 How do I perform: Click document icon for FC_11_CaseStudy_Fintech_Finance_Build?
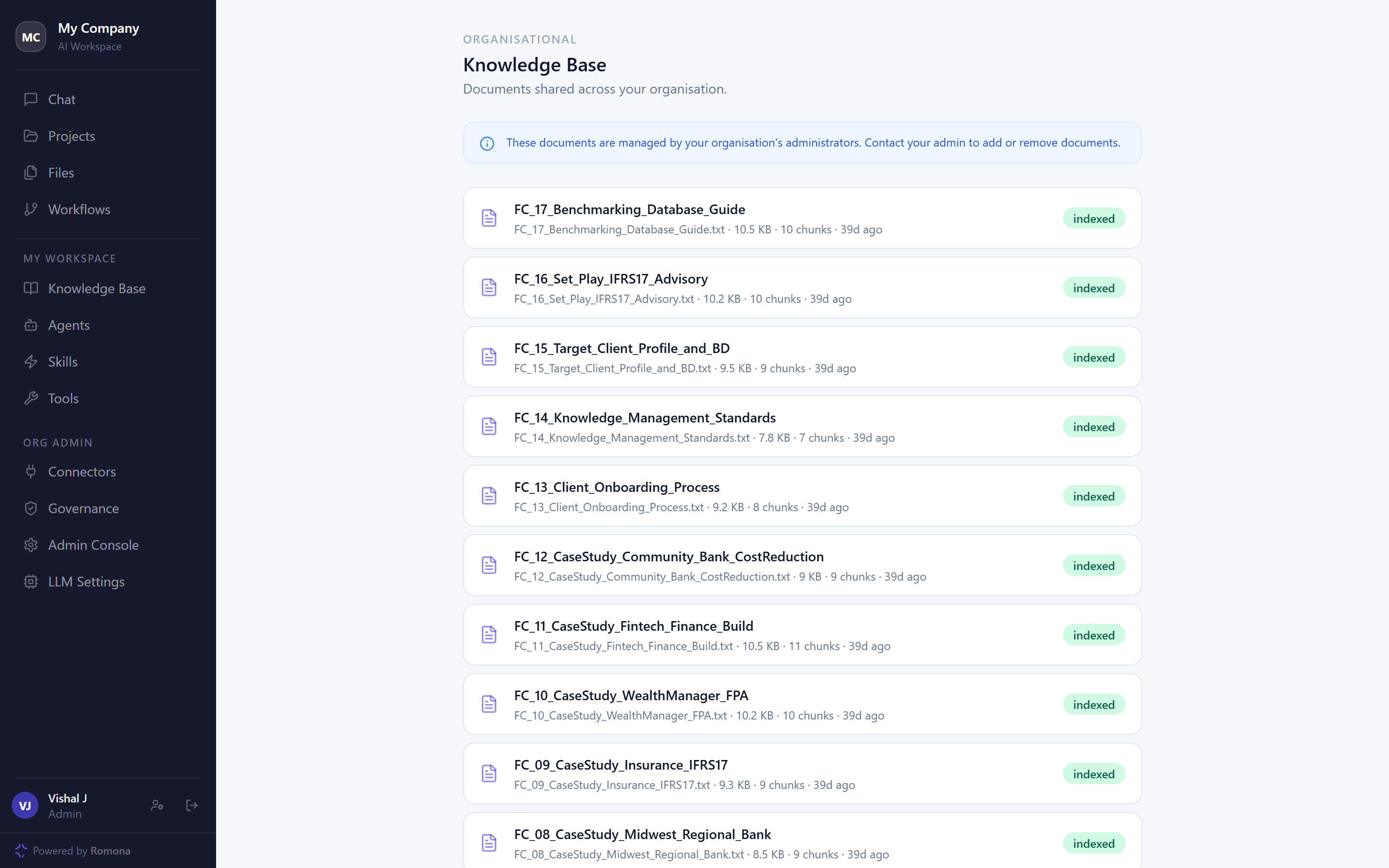[x=489, y=635]
